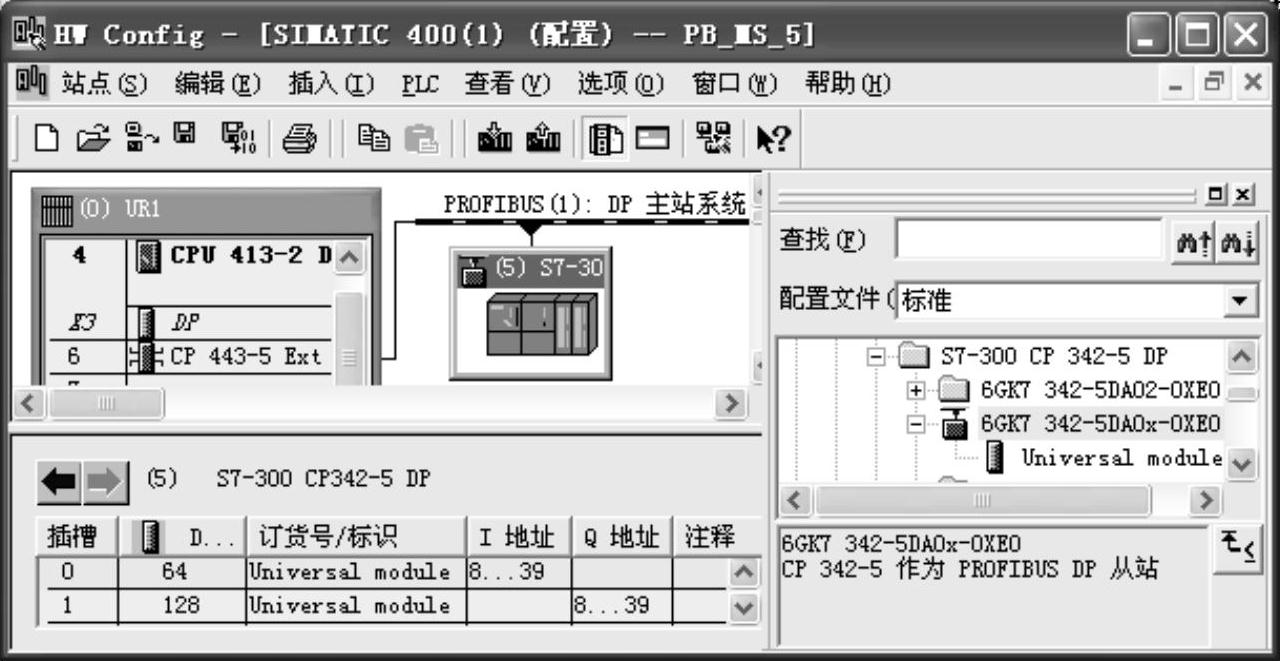Open the 查看(V) menu

click(508, 86)
